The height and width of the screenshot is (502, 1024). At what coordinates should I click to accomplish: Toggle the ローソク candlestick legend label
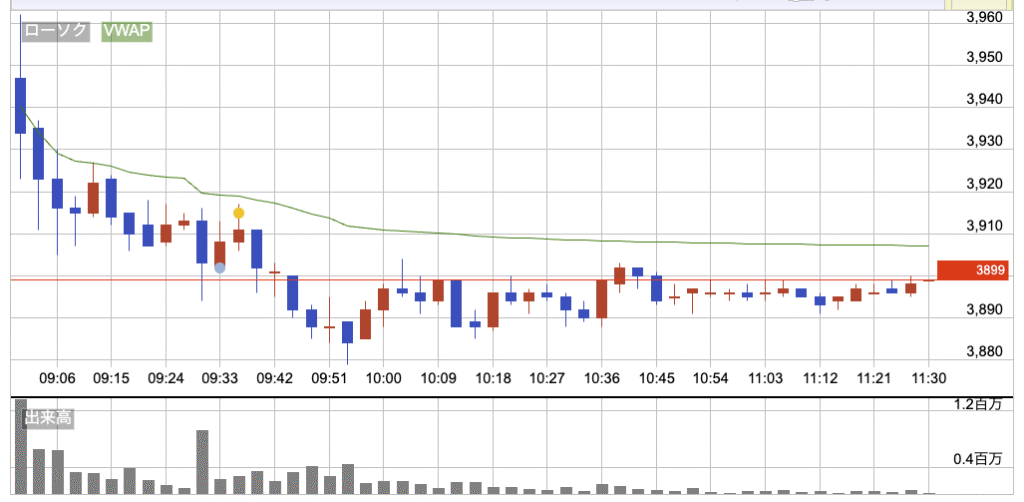click(58, 30)
